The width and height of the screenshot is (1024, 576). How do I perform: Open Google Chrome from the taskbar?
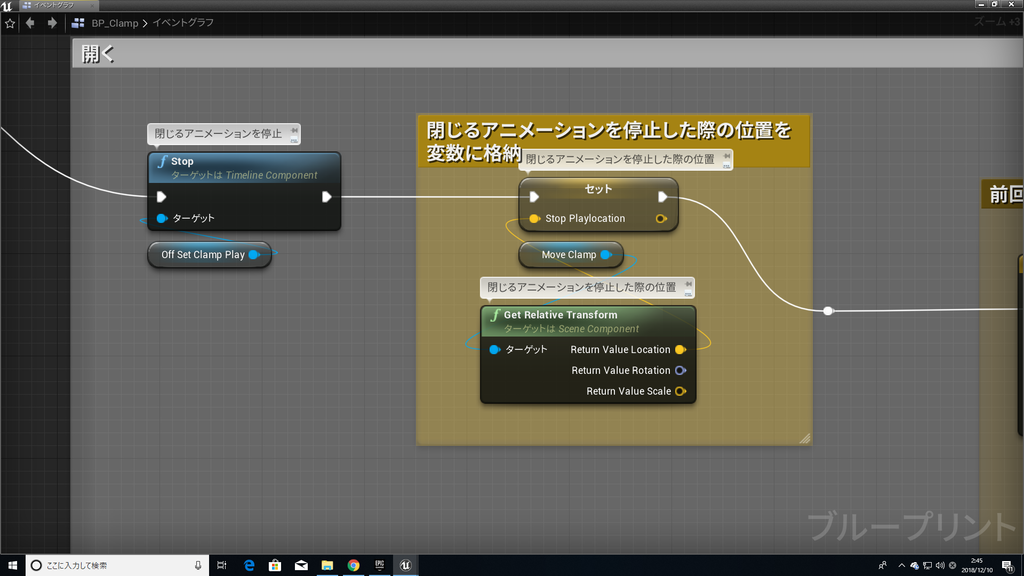[353, 565]
